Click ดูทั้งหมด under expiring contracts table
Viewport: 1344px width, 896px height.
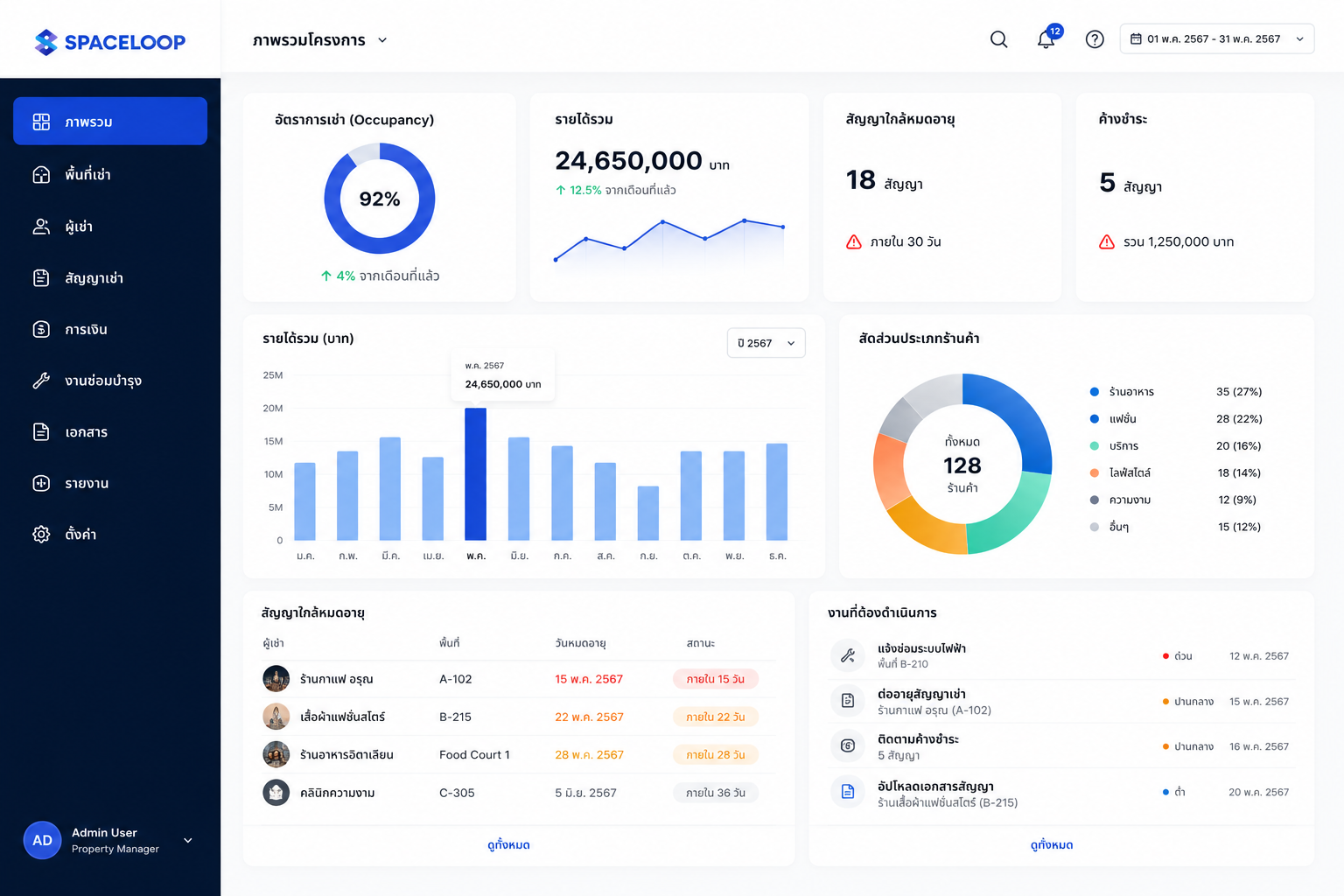tap(508, 845)
